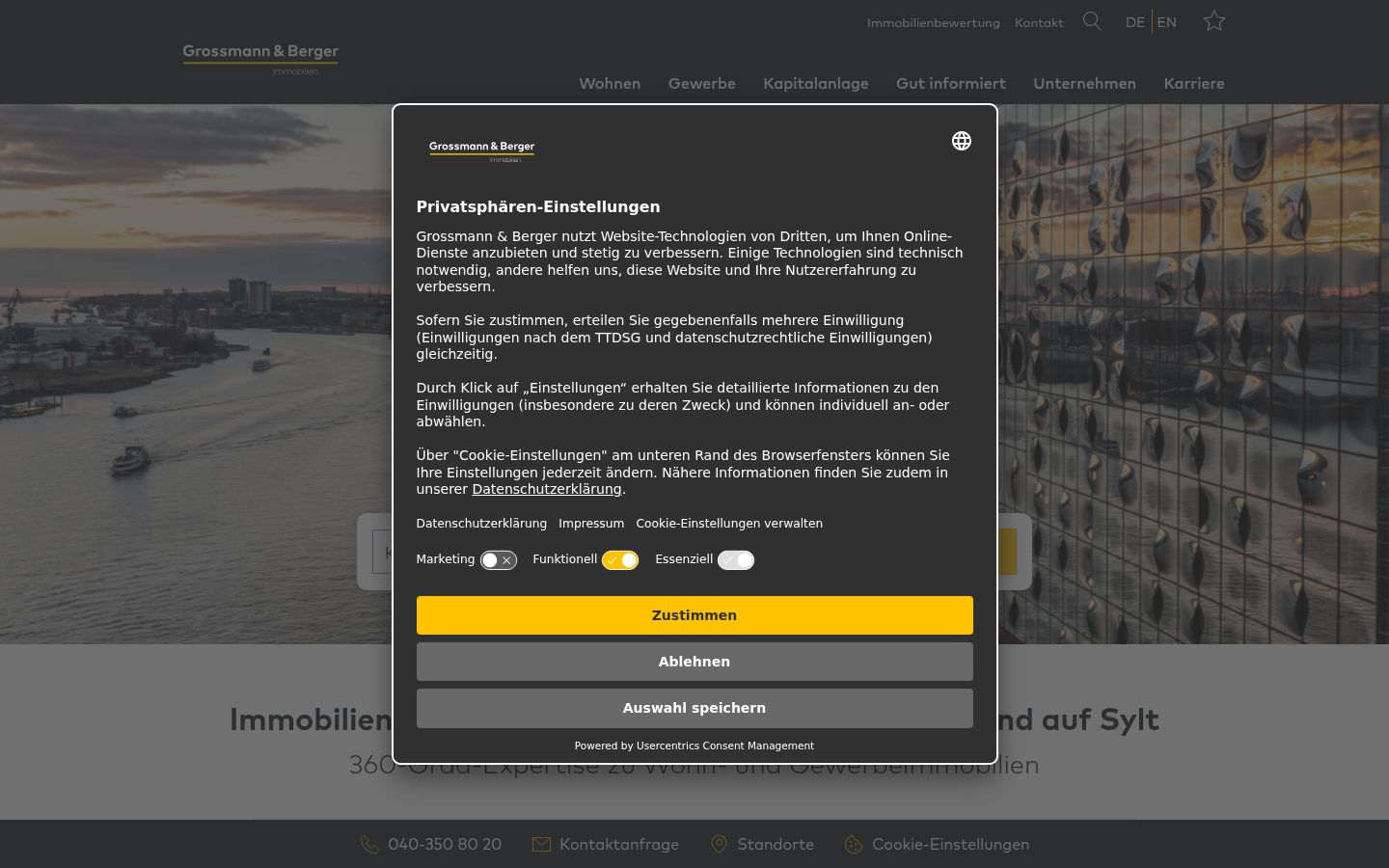Click the Immobilienbewertung header link
This screenshot has width=1389, height=868.
tap(934, 22)
